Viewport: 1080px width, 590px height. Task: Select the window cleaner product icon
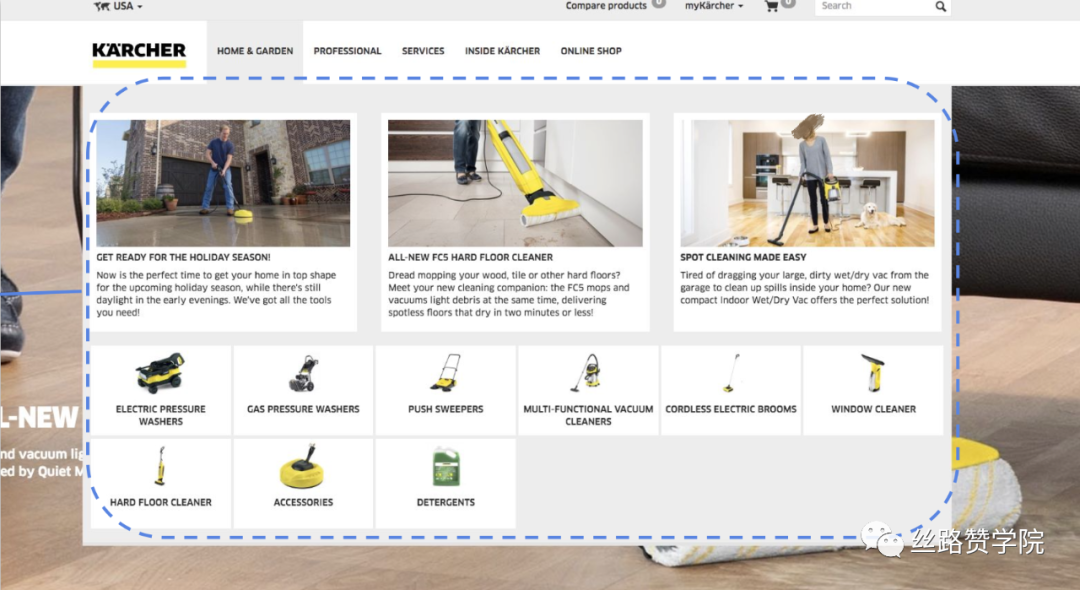coord(873,373)
